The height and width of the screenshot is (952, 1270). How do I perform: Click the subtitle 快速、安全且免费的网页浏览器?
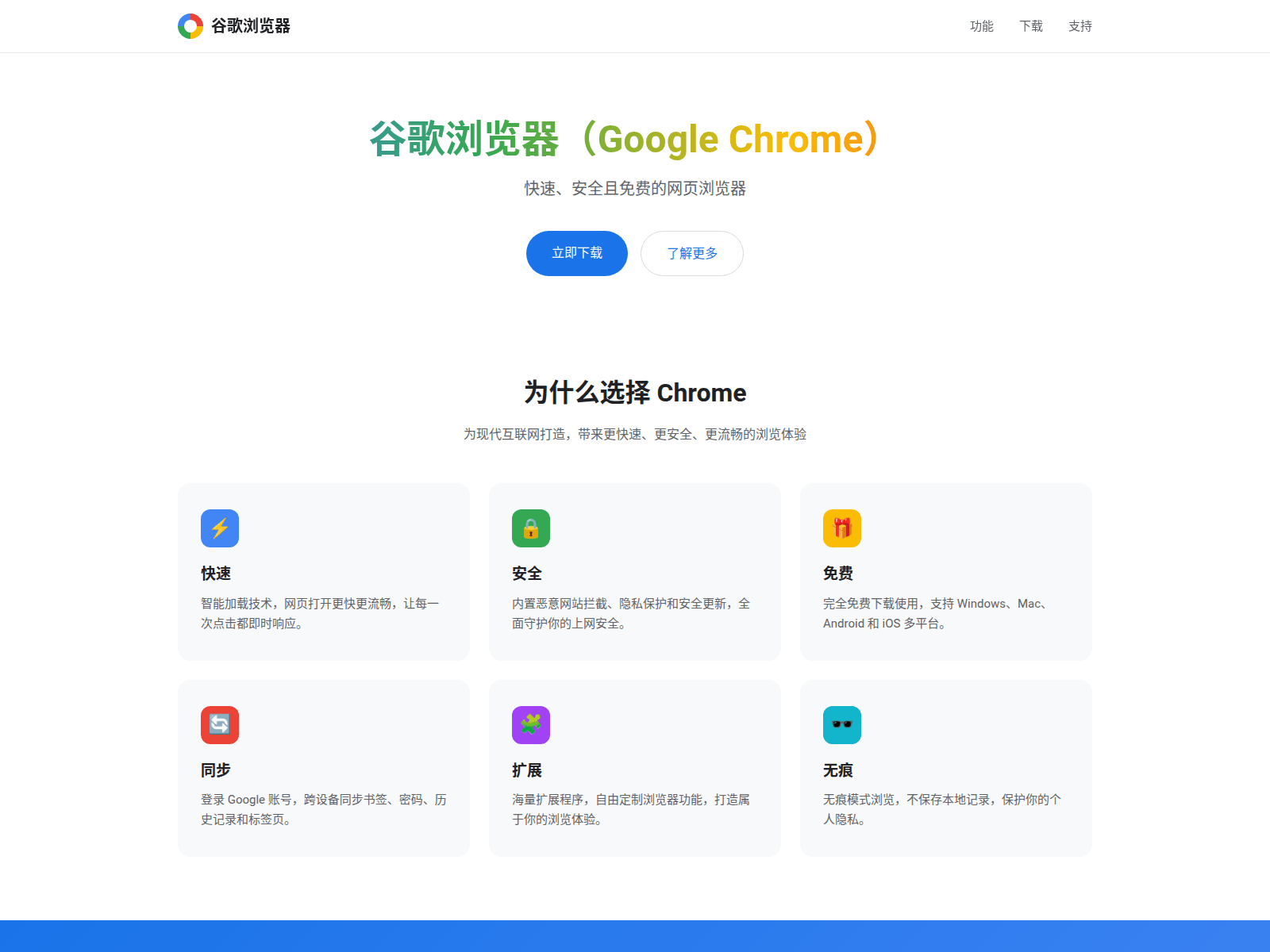[x=635, y=188]
